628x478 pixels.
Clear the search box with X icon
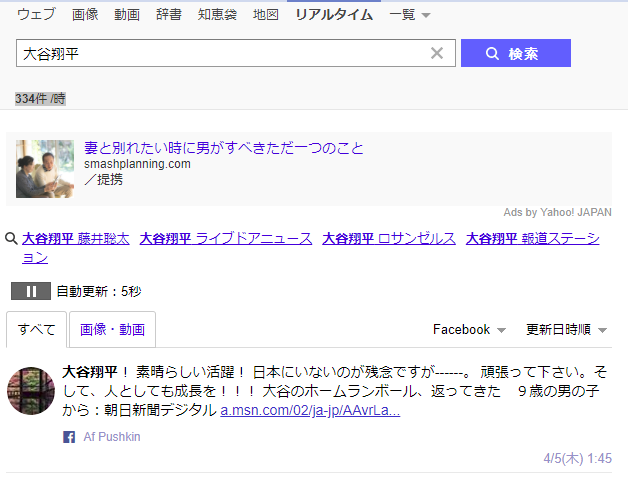coord(437,53)
